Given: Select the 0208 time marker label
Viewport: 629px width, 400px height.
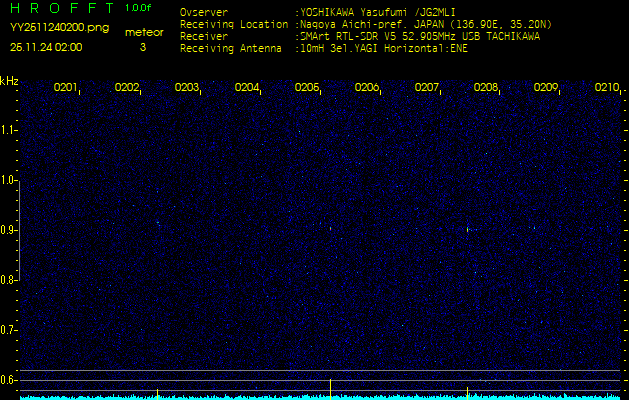Looking at the screenshot, I should tap(486, 87).
